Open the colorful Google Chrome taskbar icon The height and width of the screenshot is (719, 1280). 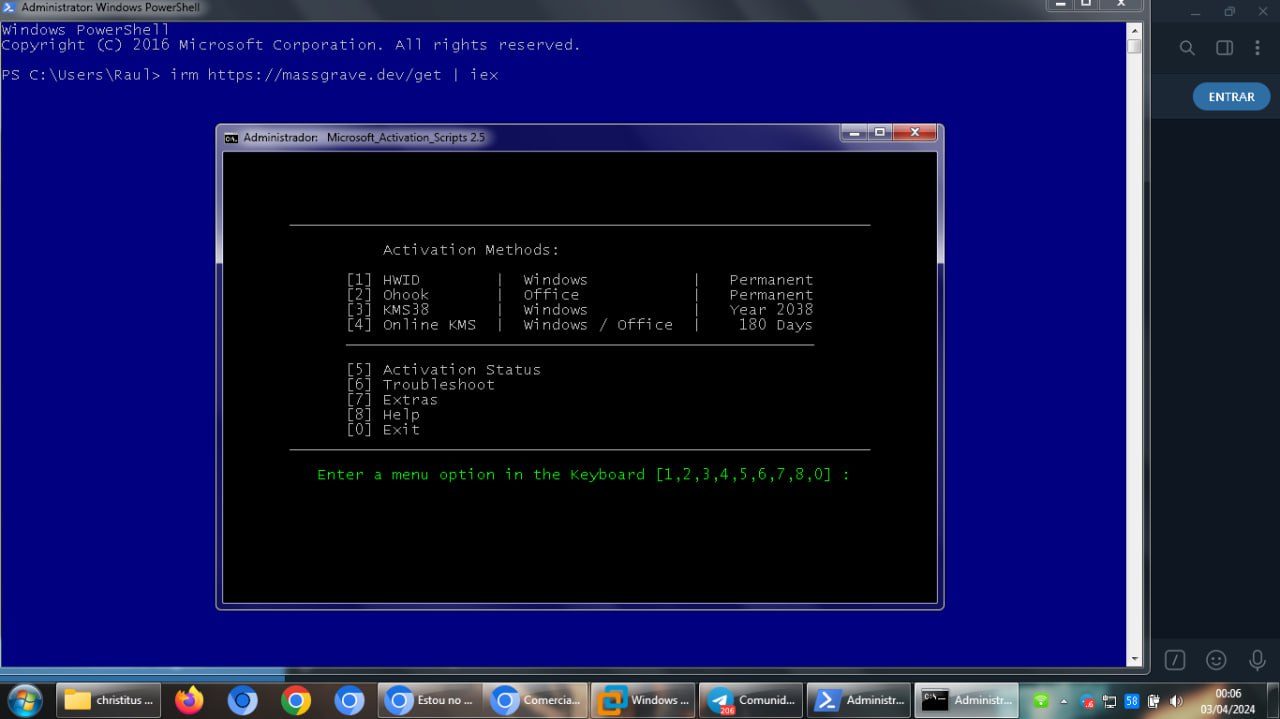pyautogui.click(x=296, y=700)
